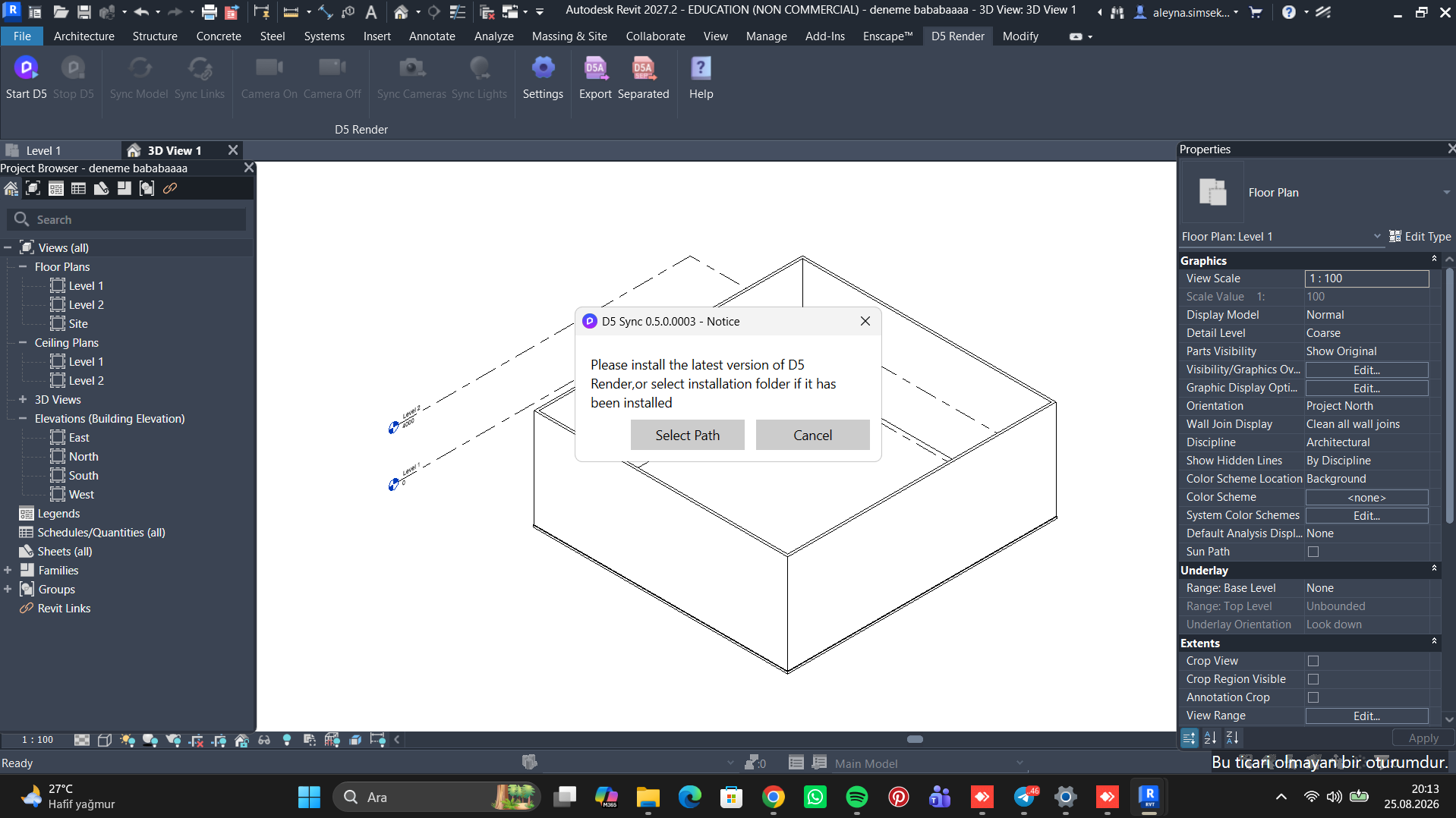Viewport: 1456px width, 818px height.
Task: Click the Text tool icon in quick access toolbar
Action: point(371,12)
